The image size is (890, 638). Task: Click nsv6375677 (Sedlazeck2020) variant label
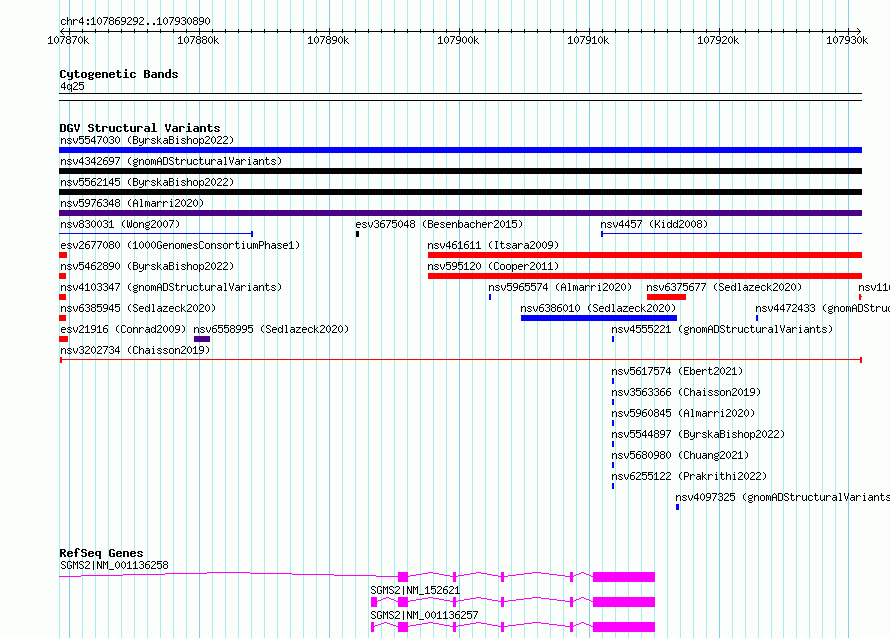pos(724,287)
